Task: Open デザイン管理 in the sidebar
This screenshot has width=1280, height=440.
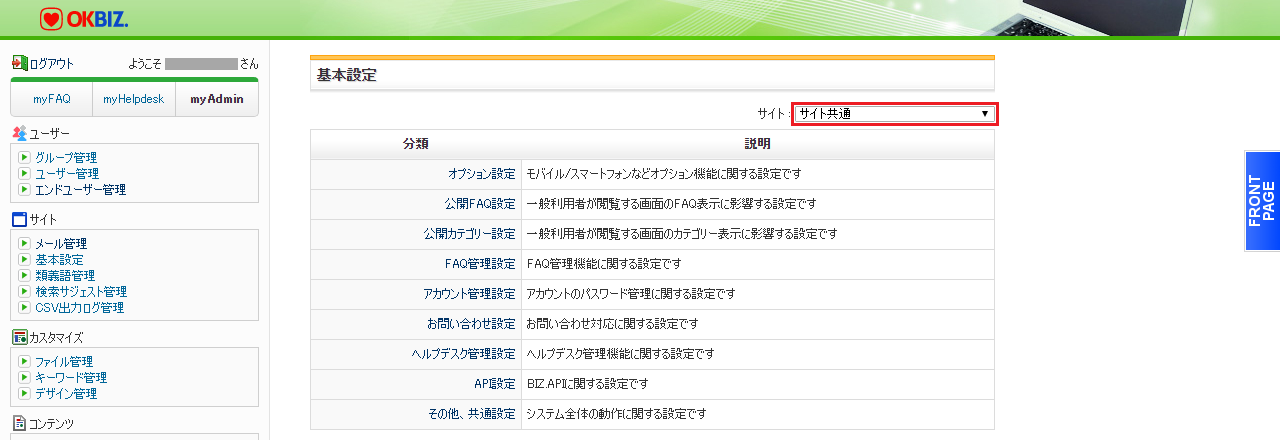Action: point(66,393)
